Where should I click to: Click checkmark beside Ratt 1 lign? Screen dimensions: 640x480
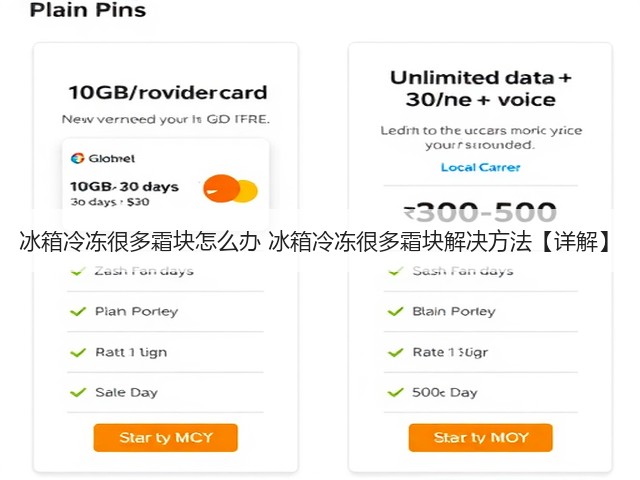pos(78,352)
